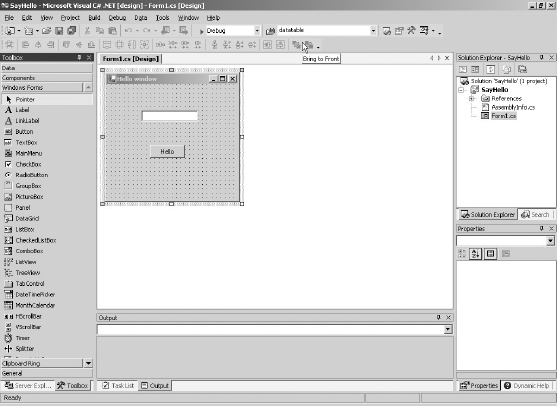Open the datatable find combo dropdown arrow
Image resolution: width=557 pixels, height=406 pixels.
(x=373, y=31)
